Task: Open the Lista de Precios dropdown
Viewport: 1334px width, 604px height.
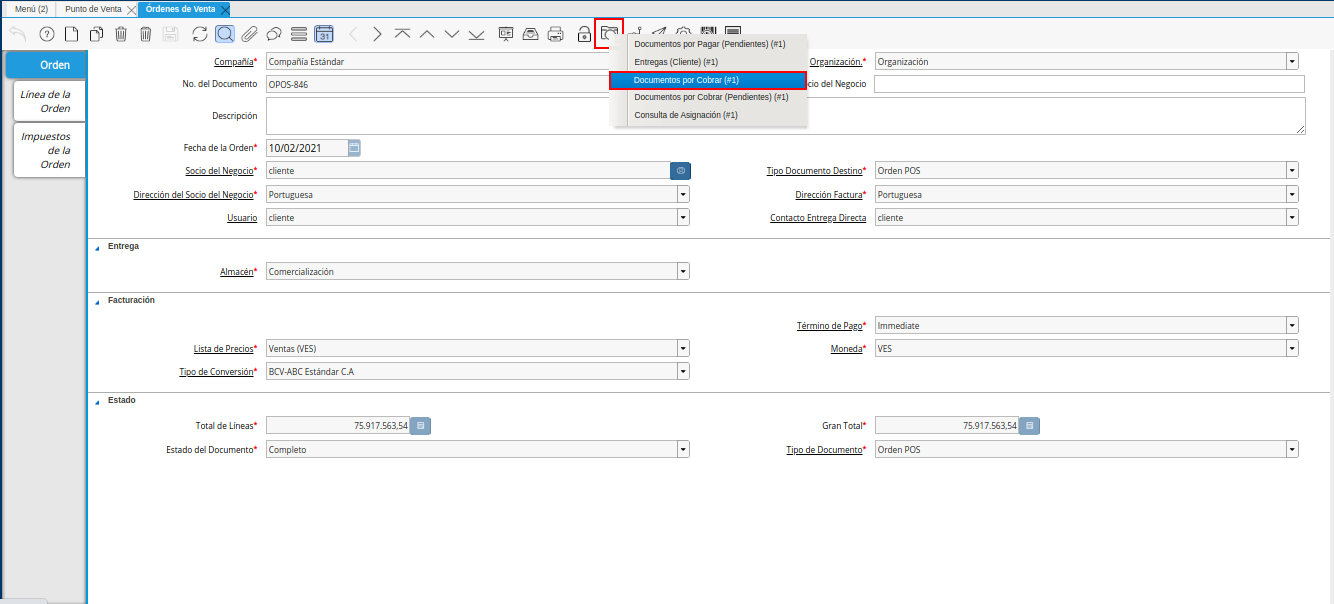Action: 683,349
